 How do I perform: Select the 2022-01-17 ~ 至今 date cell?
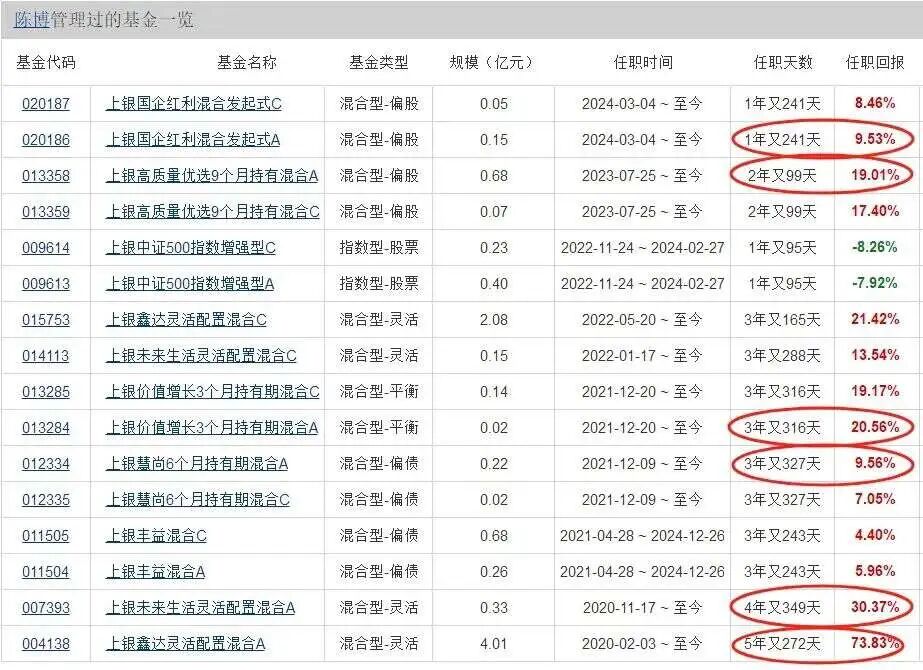click(x=642, y=356)
